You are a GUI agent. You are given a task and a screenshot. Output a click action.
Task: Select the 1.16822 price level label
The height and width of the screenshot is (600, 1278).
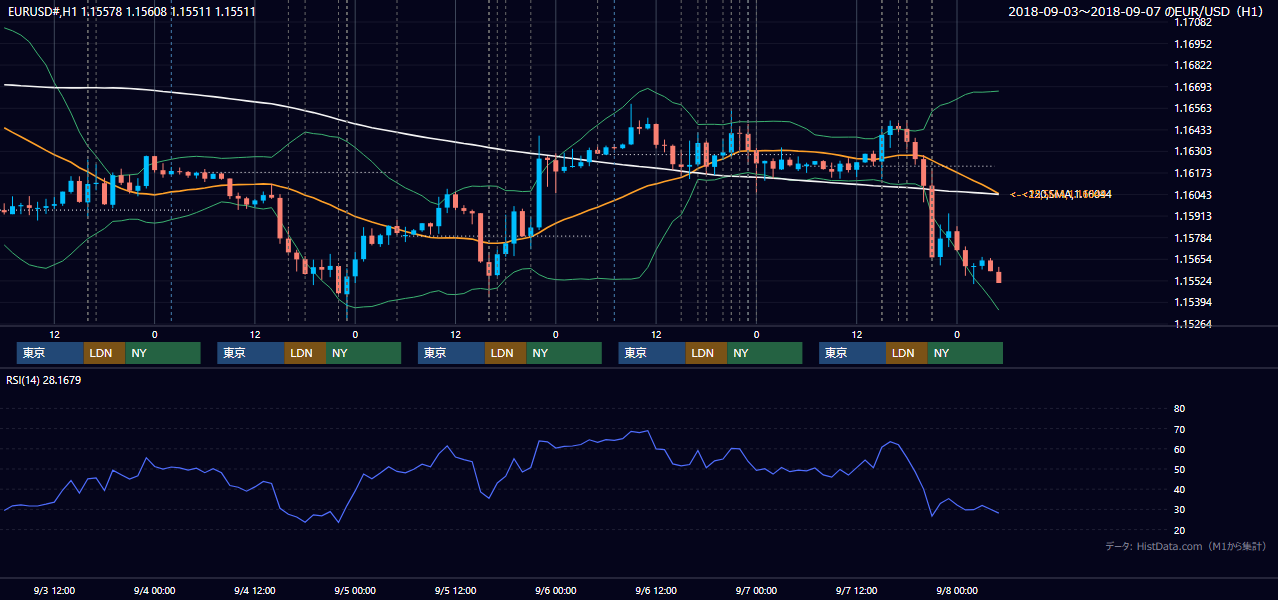tap(1193, 65)
